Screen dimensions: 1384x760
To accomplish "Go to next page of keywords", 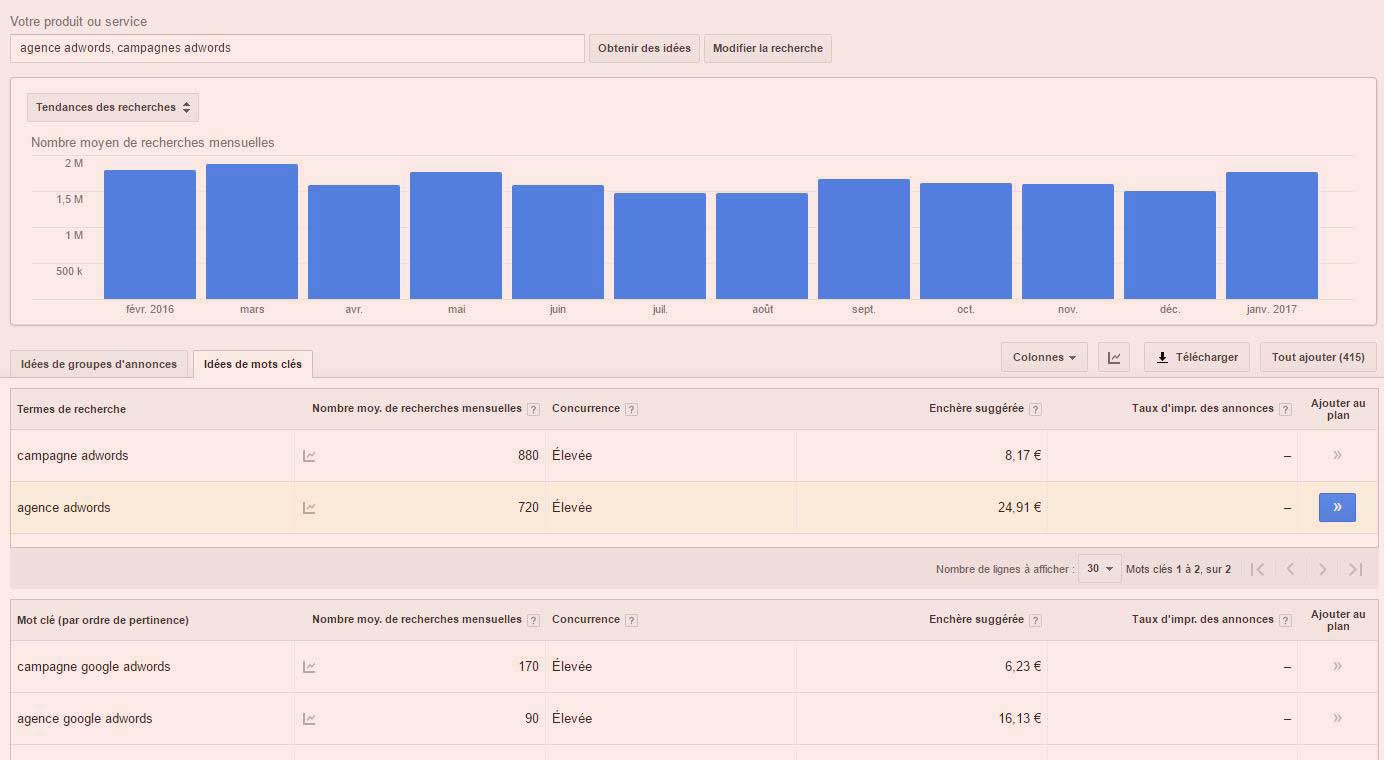I will tap(1322, 569).
